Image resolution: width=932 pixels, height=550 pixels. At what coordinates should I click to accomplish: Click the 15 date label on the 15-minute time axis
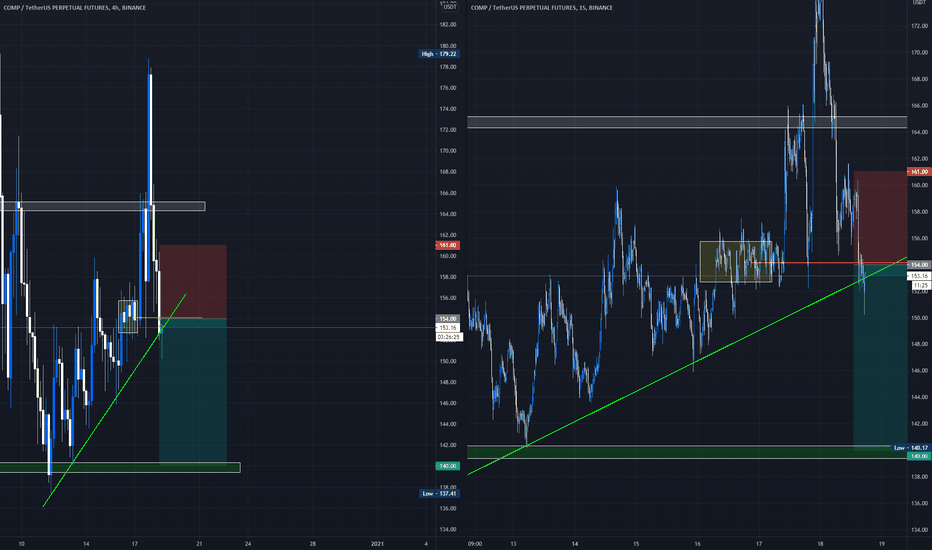coord(636,543)
